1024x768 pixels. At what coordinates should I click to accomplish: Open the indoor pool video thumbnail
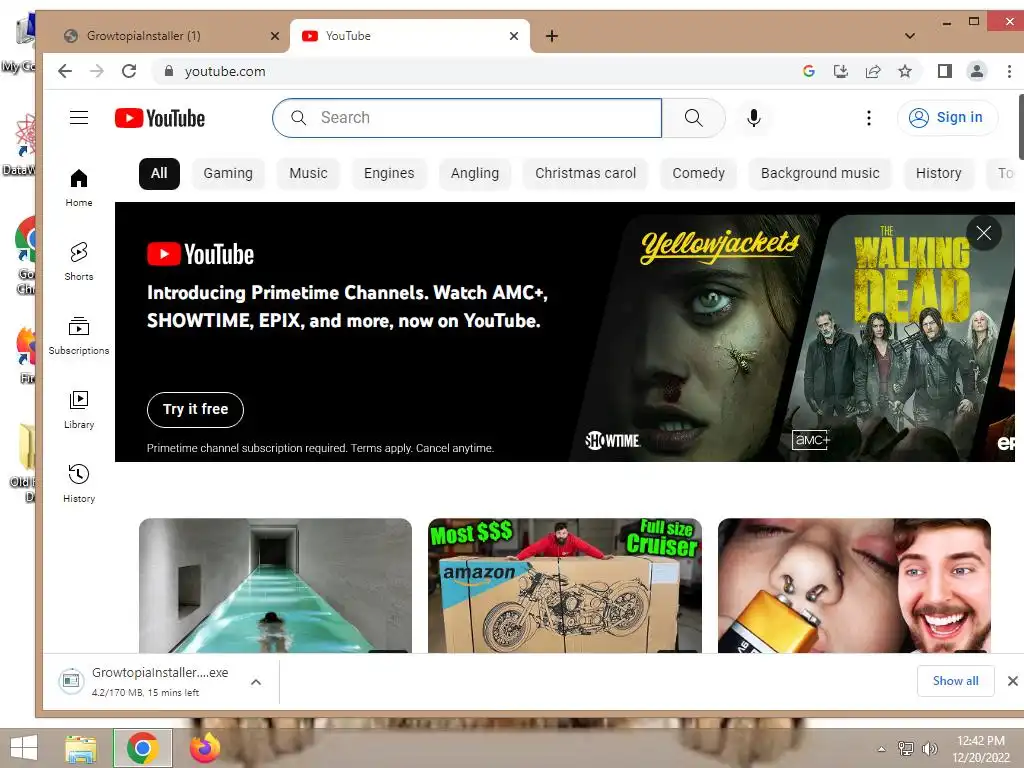coord(276,585)
